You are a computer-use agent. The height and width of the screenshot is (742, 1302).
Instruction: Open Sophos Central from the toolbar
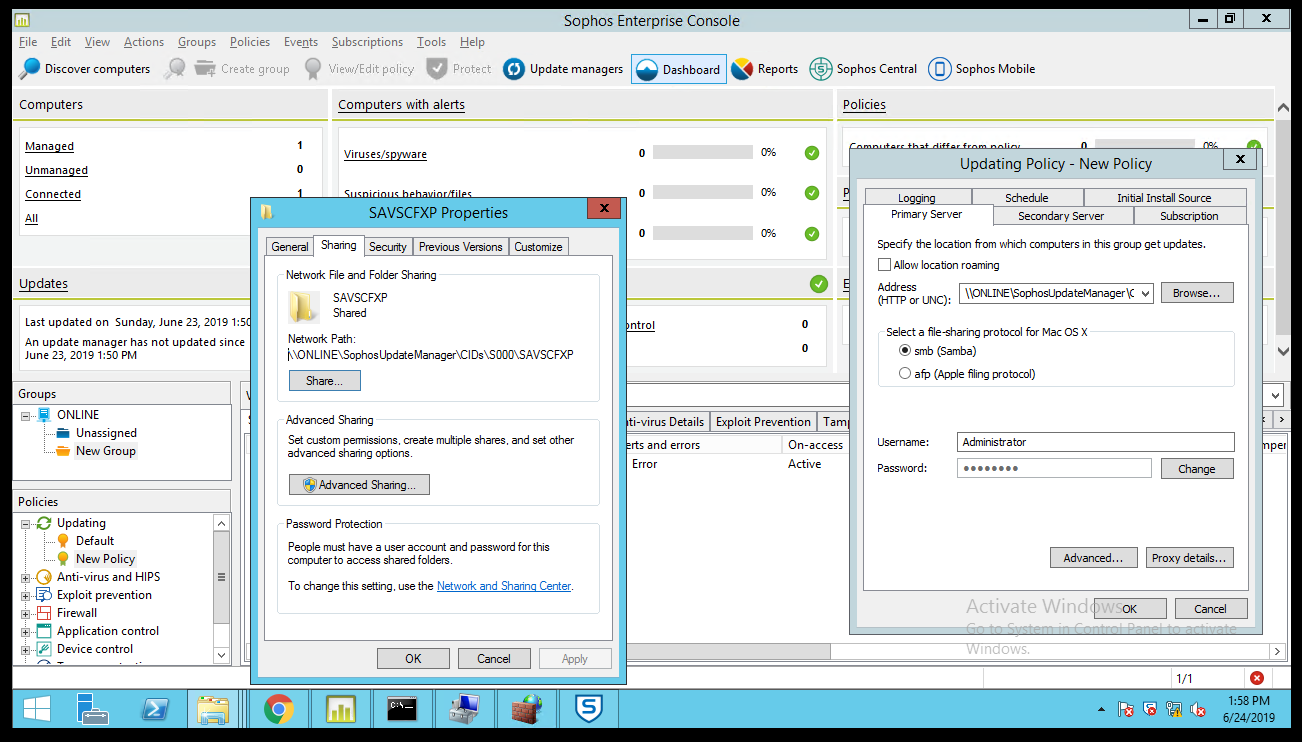coord(821,69)
